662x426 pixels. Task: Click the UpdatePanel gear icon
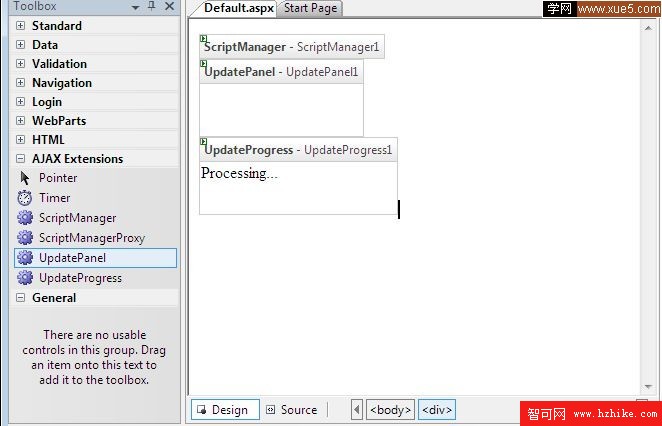(25, 258)
